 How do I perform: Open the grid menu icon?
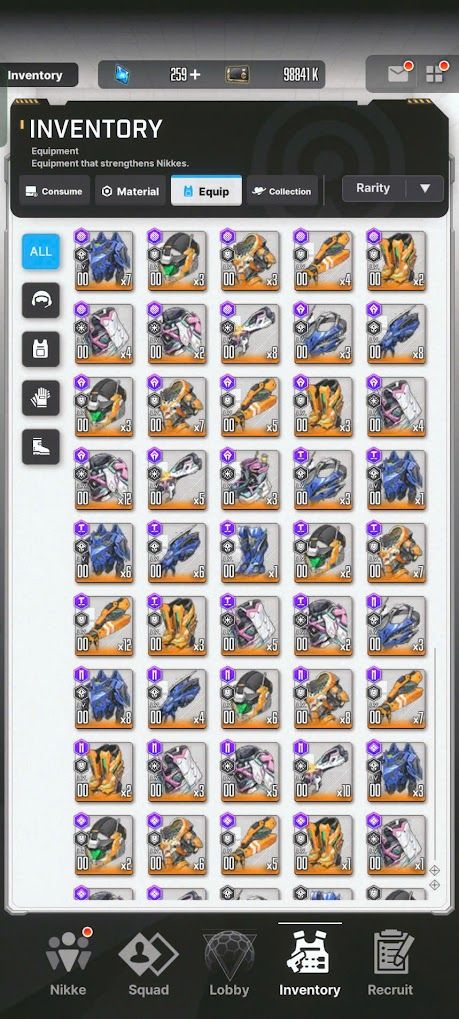(434, 74)
